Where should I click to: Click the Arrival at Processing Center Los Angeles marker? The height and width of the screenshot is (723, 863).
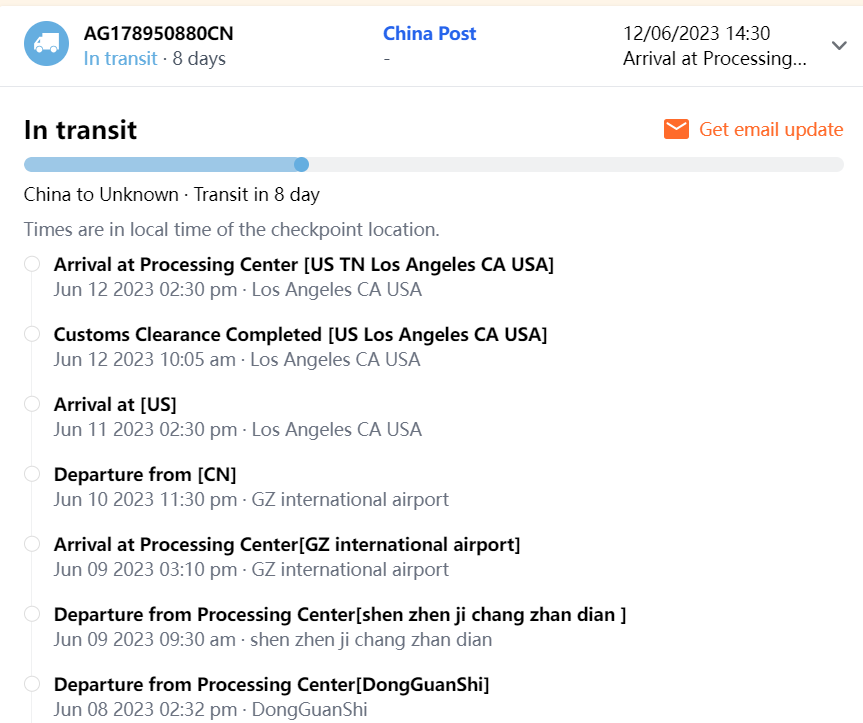pos(32,264)
